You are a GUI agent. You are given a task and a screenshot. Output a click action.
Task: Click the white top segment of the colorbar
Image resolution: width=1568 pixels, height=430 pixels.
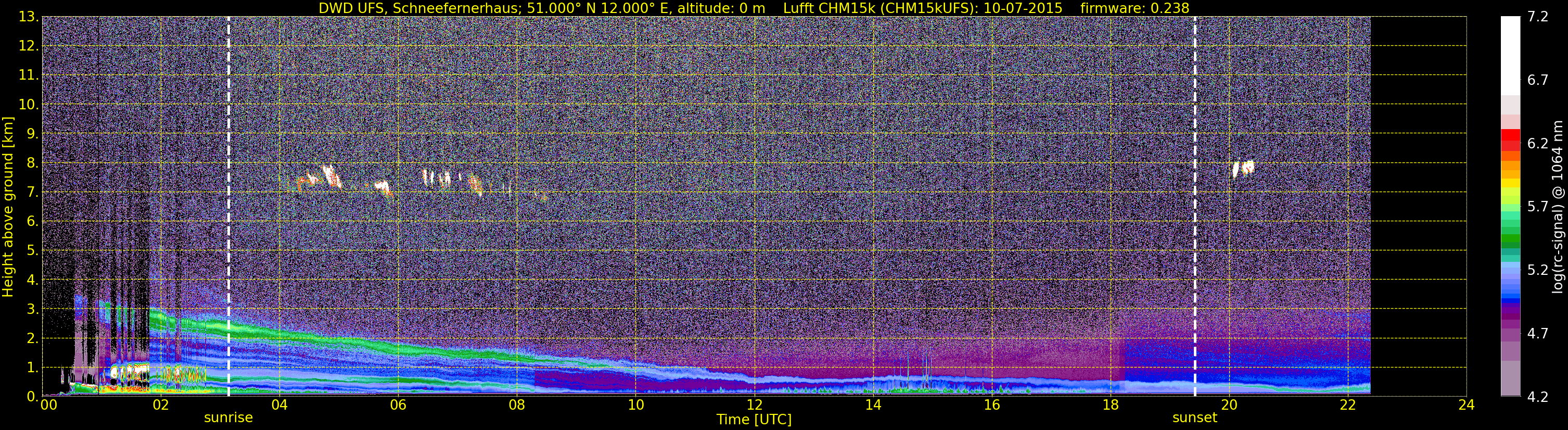[1510, 55]
